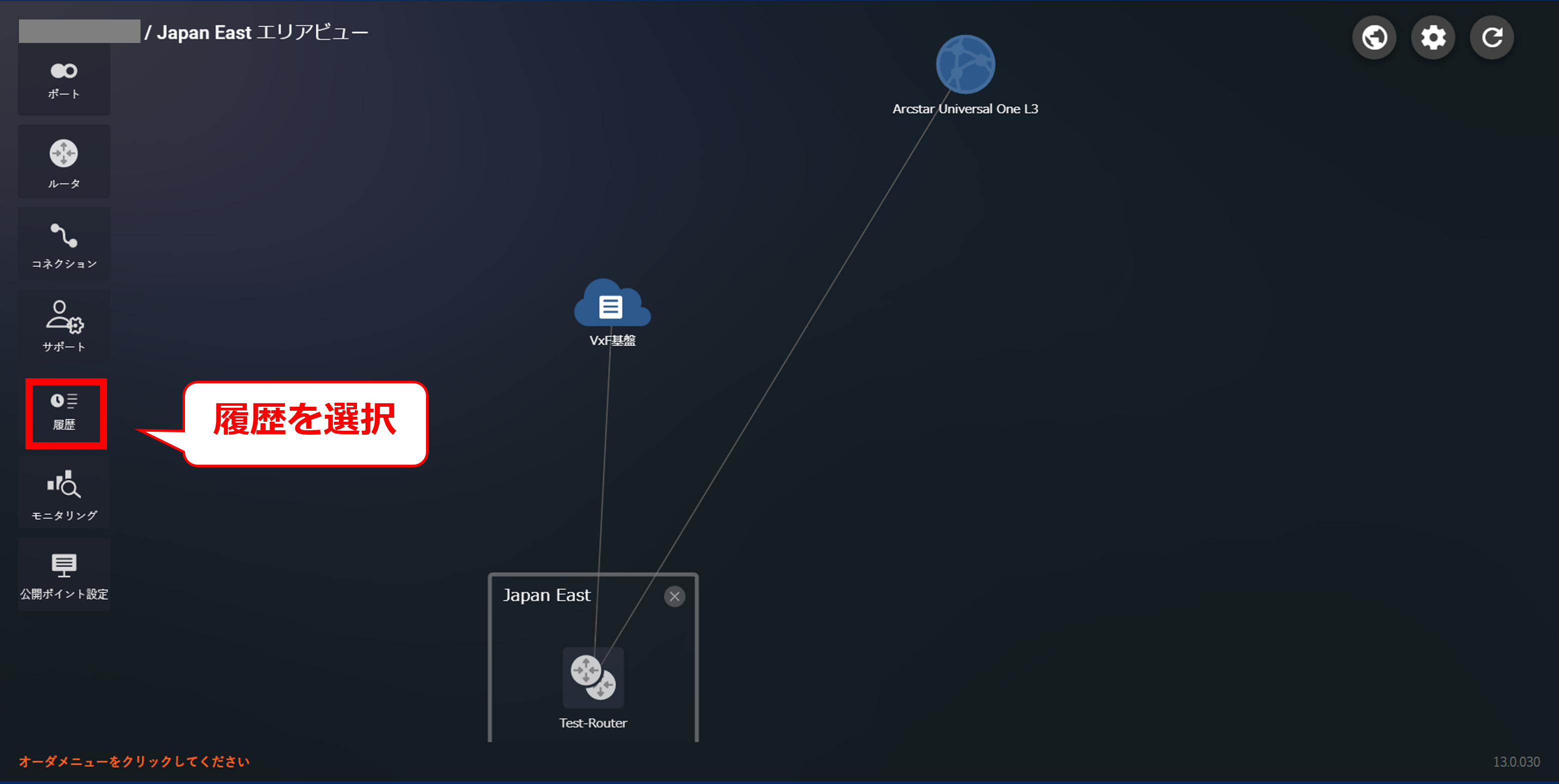
Task: Select the VxF基盤 cloud node
Action: pyautogui.click(x=611, y=304)
